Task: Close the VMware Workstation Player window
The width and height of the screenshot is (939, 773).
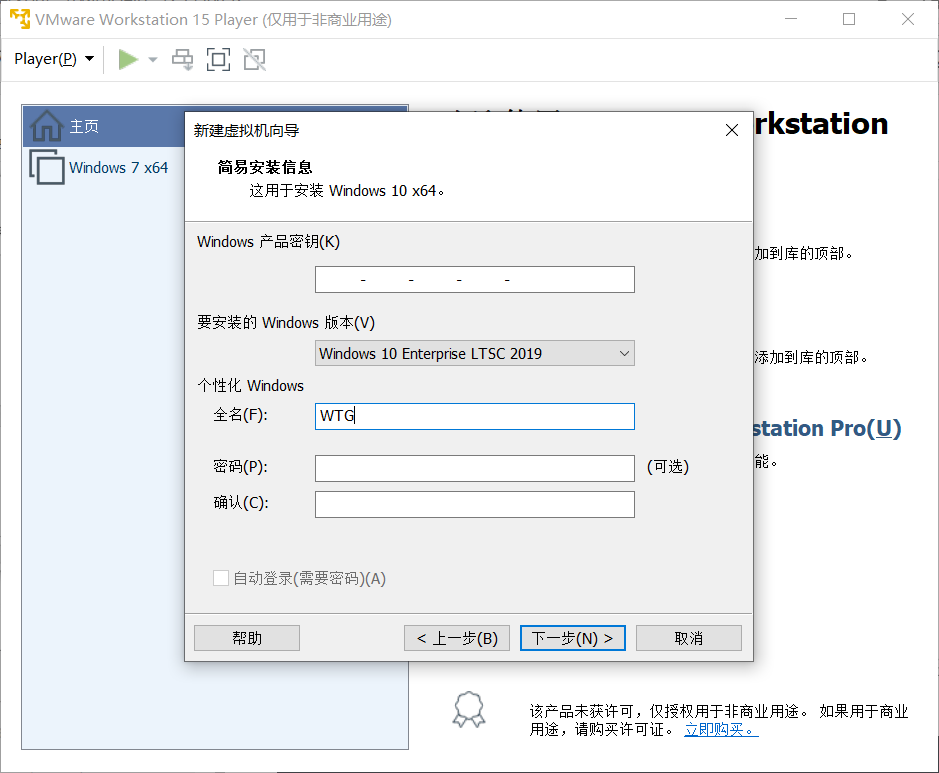Action: (907, 19)
